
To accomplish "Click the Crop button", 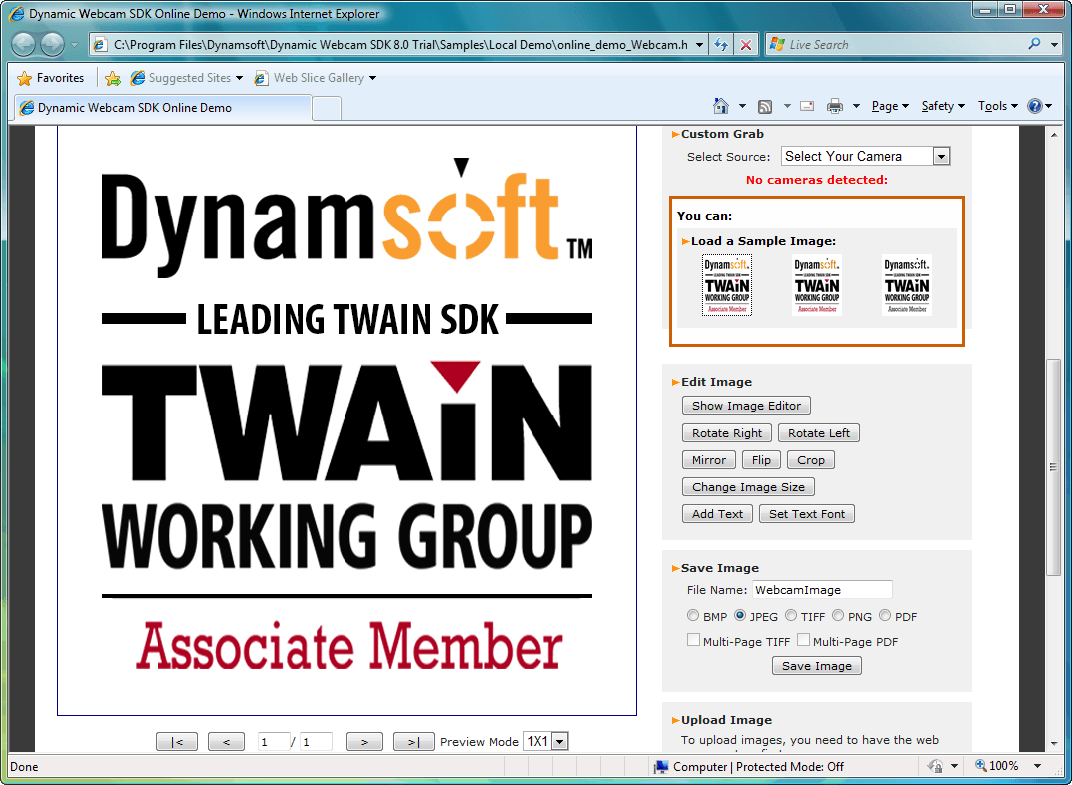I will point(810,460).
